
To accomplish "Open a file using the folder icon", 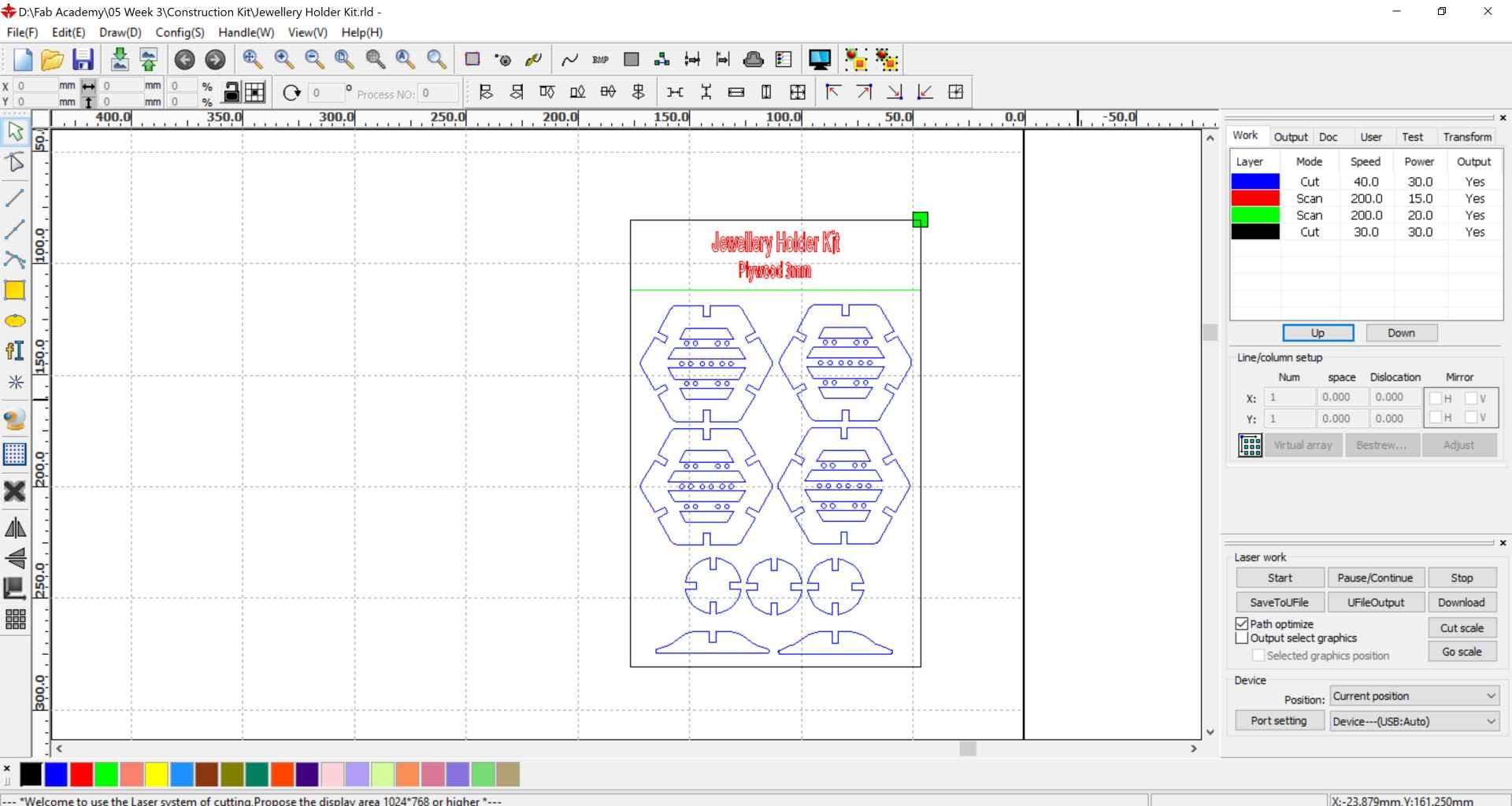I will tap(52, 60).
